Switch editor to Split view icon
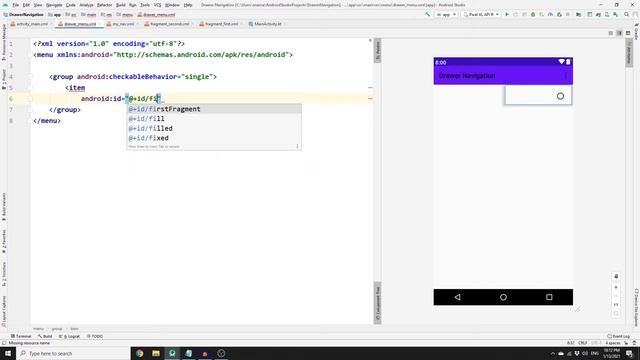Viewport: 640px width, 360px height. pyautogui.click(x=619, y=33)
